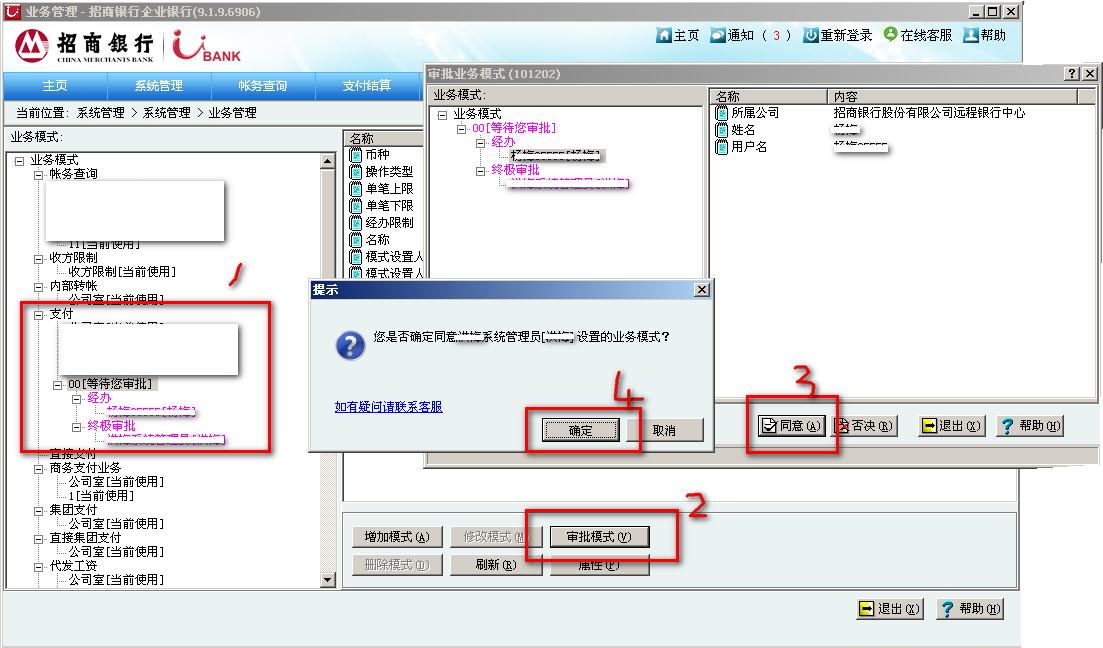
Task: Click the help question-mark in dialog title bar
Action: (1069, 74)
